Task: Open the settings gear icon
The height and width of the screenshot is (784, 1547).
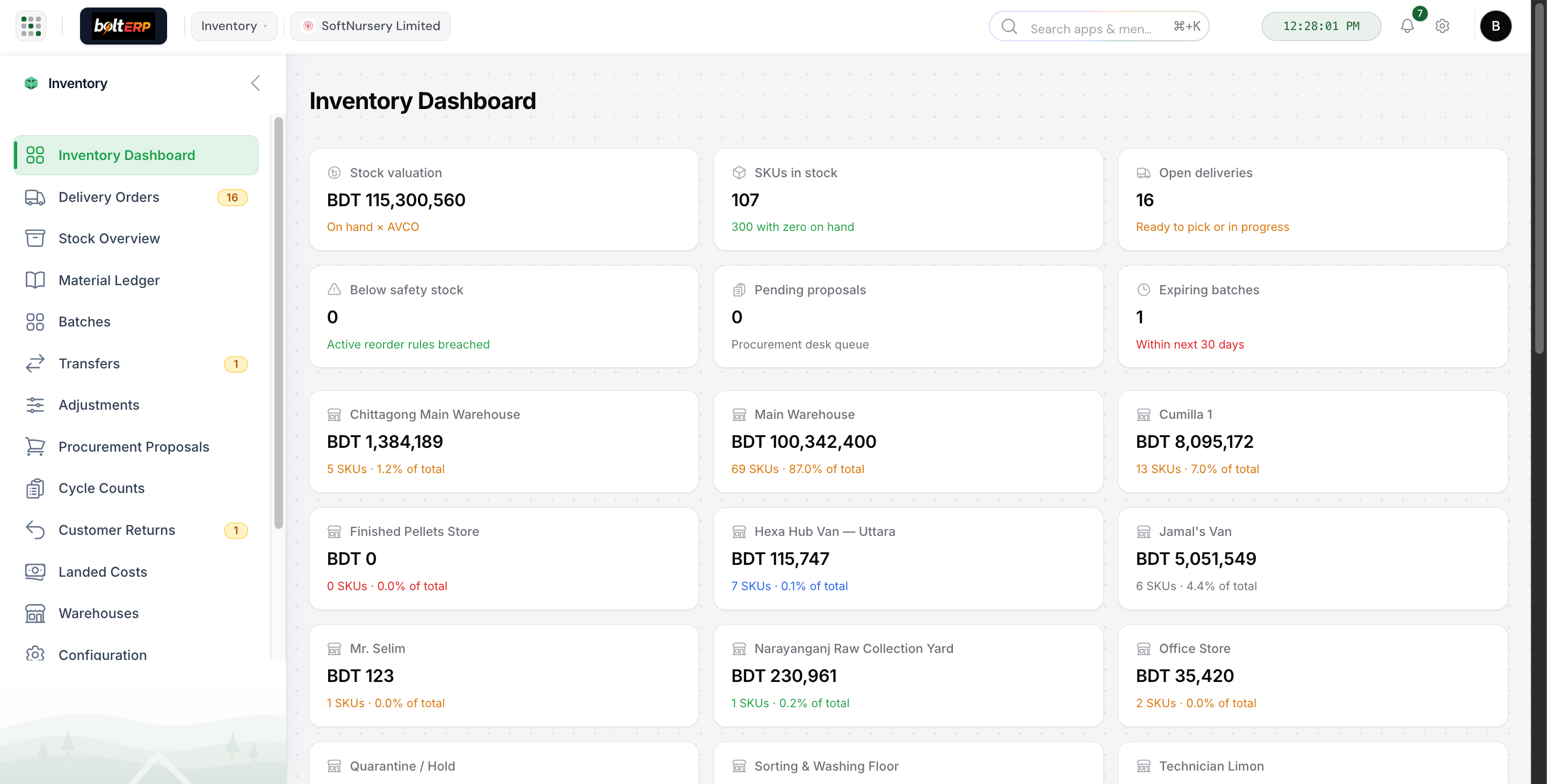Action: coord(1442,26)
